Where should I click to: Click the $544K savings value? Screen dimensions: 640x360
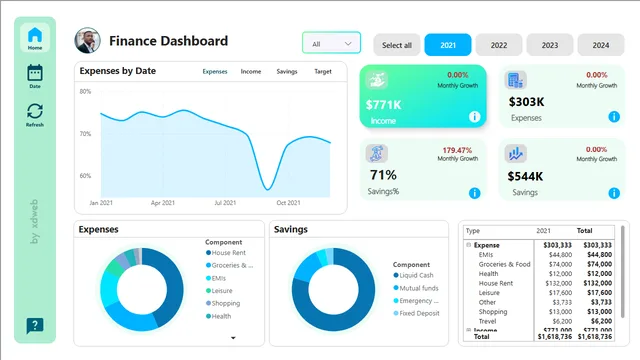tap(525, 176)
